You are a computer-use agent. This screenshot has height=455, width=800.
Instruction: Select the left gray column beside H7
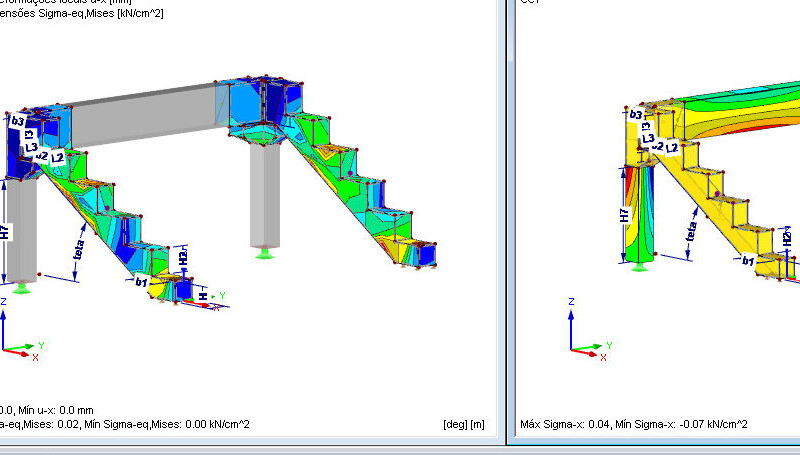[x=22, y=230]
